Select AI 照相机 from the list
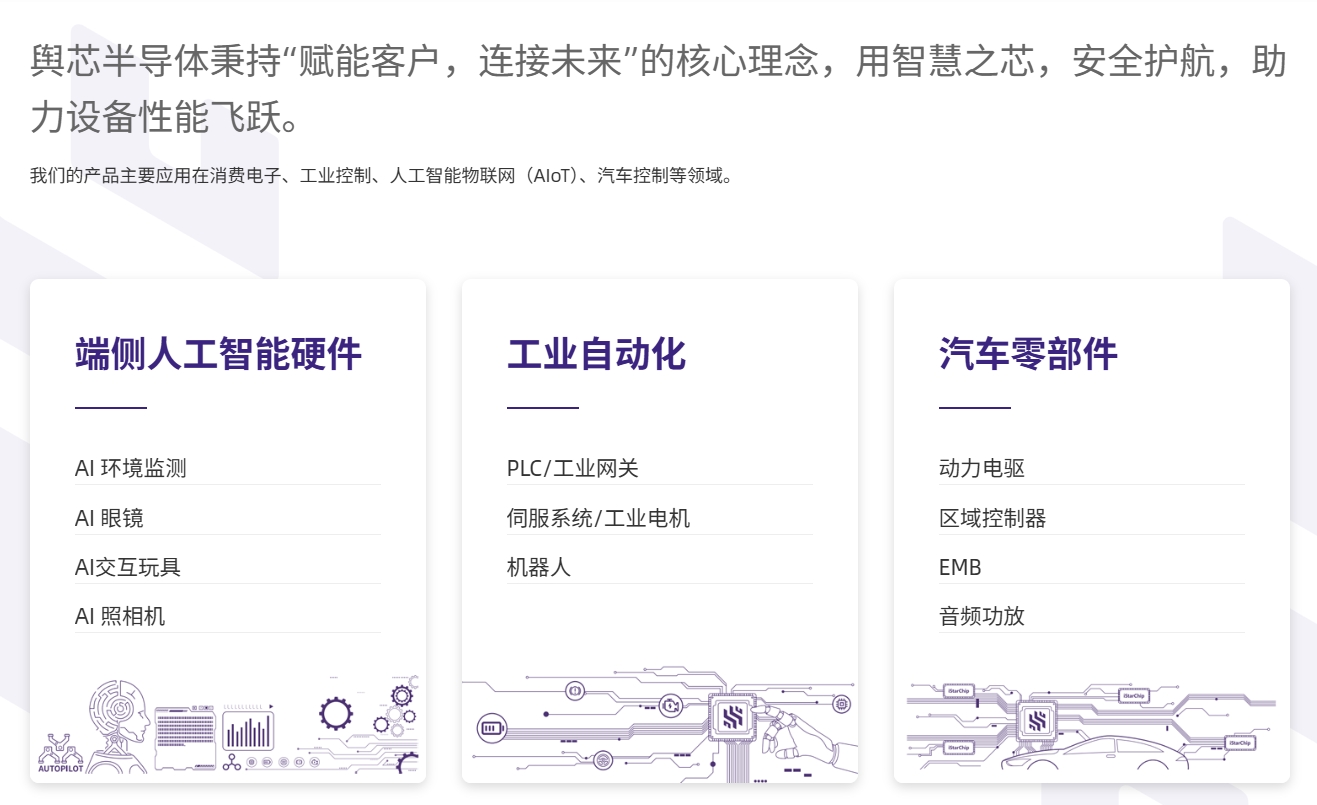1317x805 pixels. pyautogui.click(x=120, y=616)
